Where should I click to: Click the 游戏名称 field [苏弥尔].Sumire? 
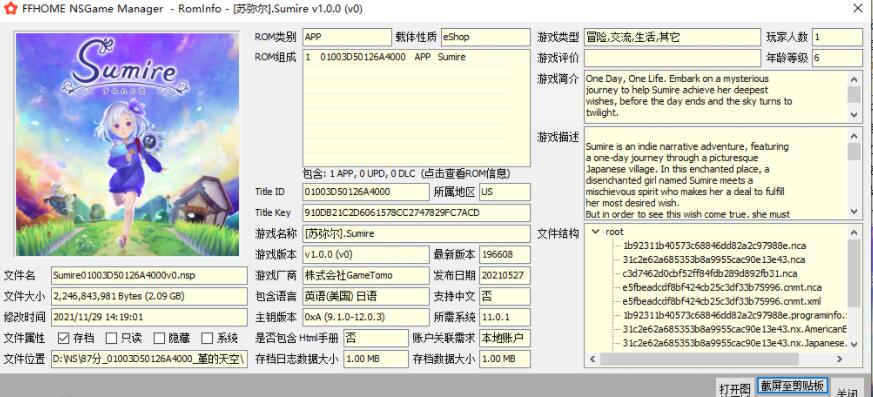(x=416, y=234)
